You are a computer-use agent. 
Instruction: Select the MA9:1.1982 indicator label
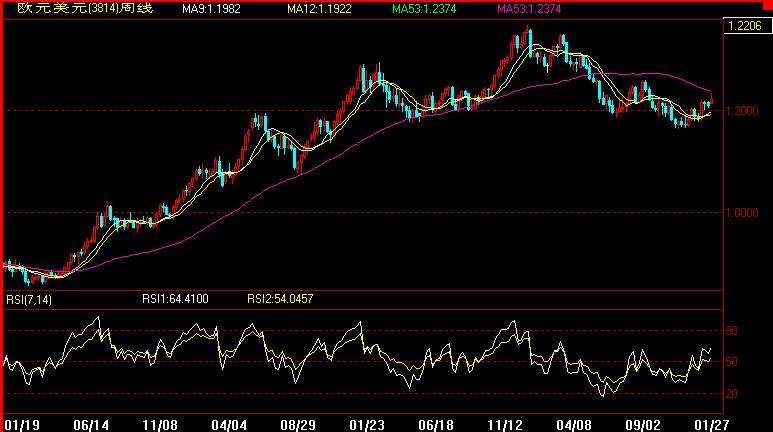[211, 9]
